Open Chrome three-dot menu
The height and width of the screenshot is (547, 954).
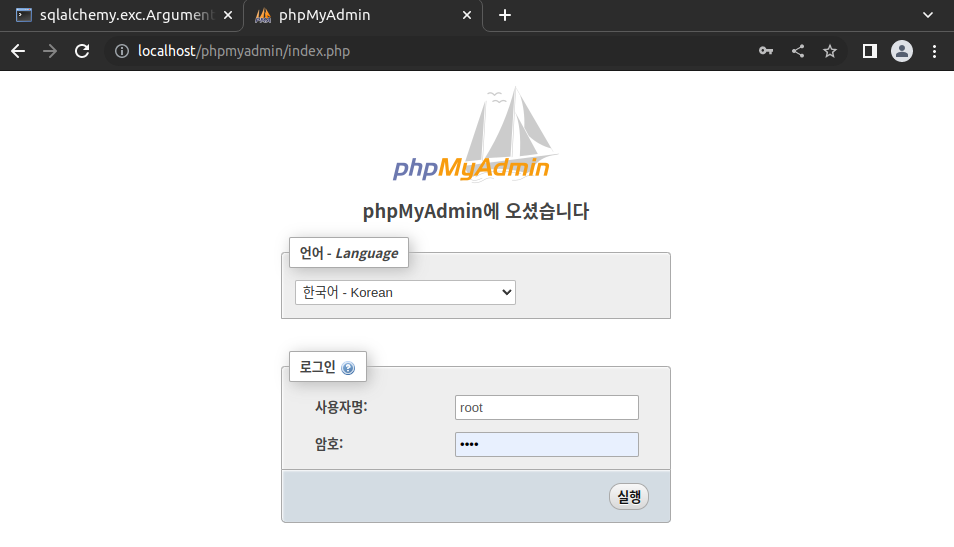pos(935,51)
